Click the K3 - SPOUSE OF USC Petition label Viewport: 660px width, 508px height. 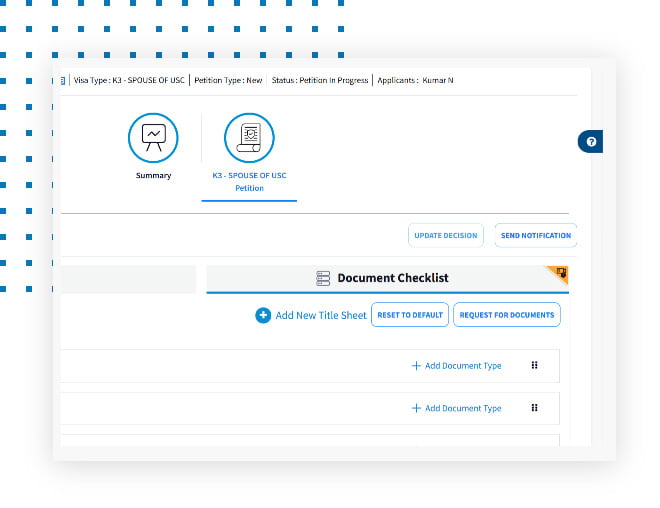pyautogui.click(x=249, y=182)
